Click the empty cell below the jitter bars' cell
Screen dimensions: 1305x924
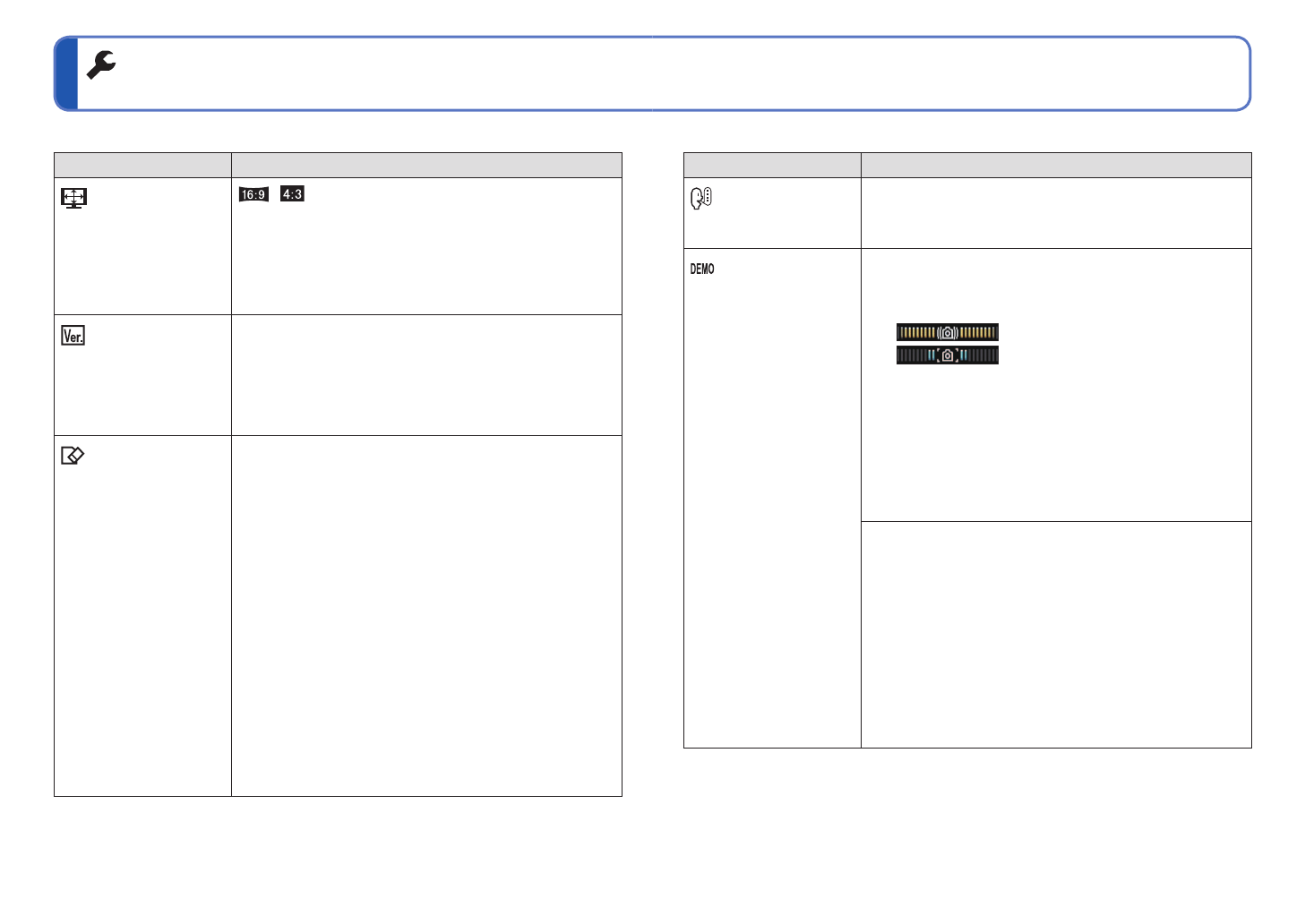tap(1056, 634)
